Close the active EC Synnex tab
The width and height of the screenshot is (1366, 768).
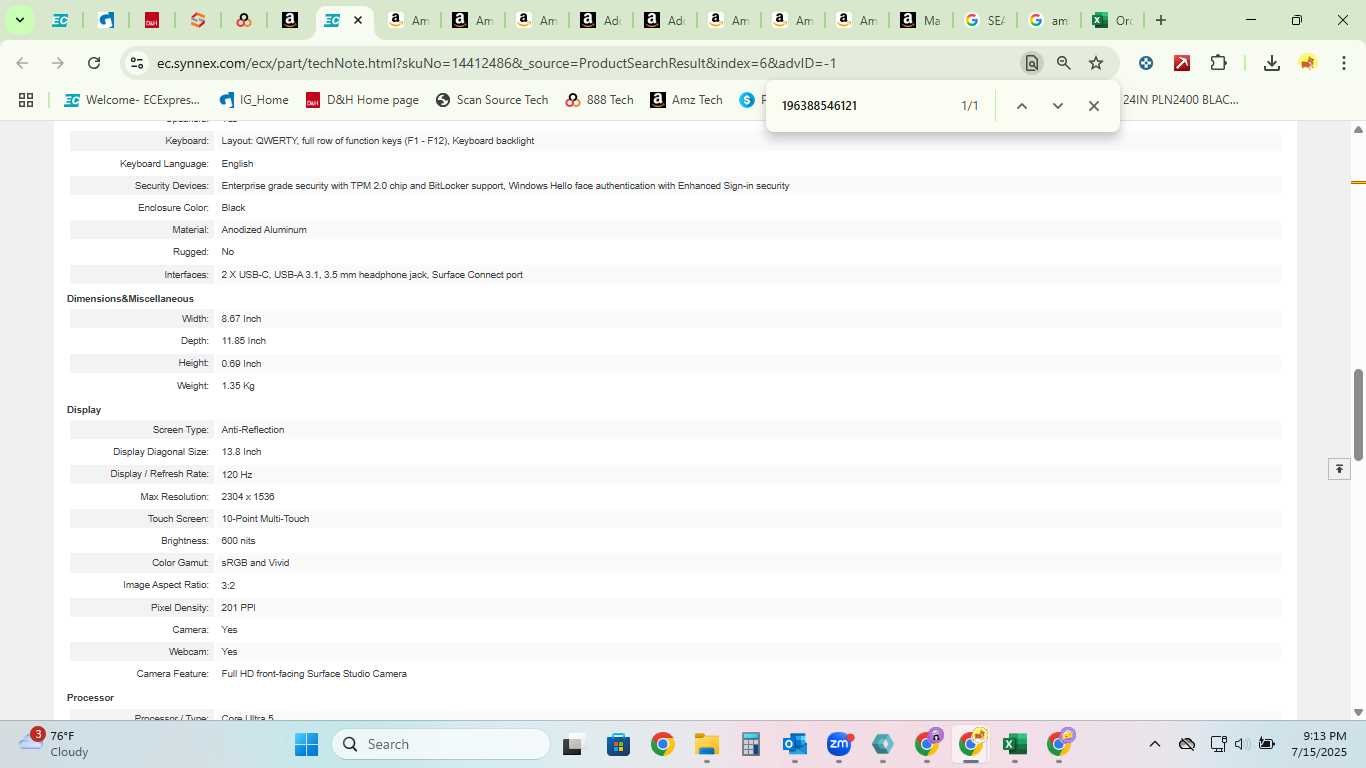coord(358,20)
